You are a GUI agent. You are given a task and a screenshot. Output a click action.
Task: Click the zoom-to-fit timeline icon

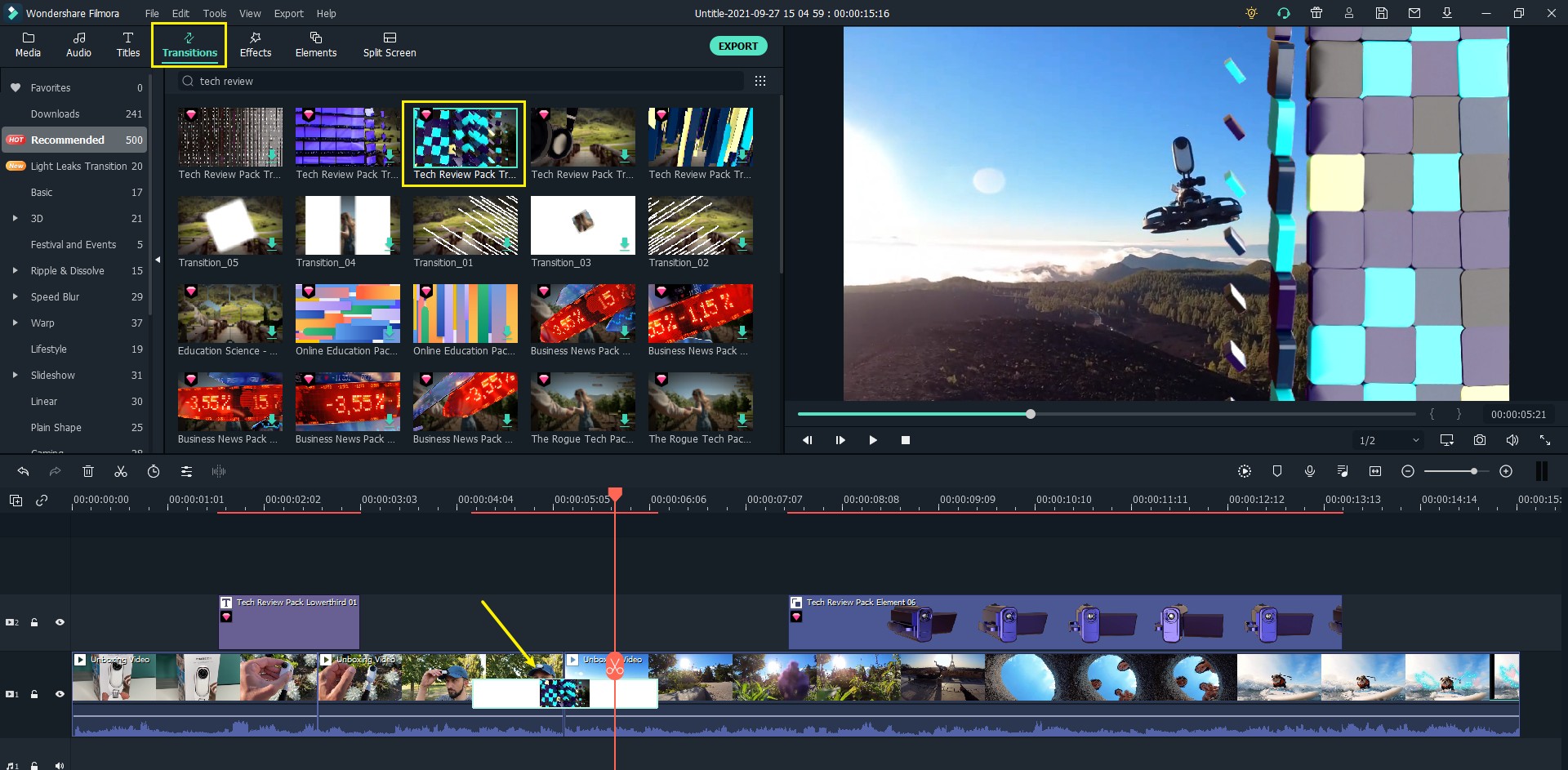[x=1375, y=471]
